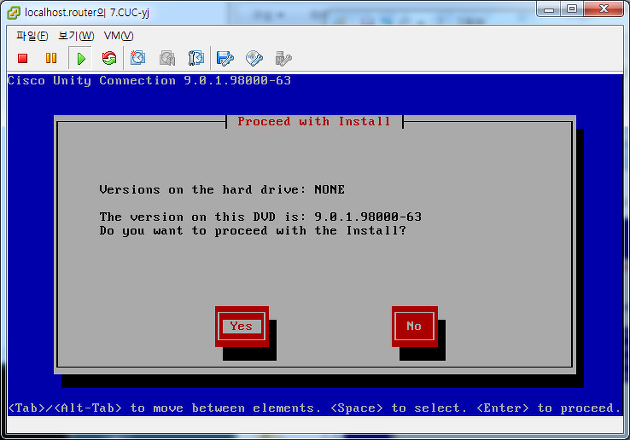
Task: Connect a floppy with the floppy disk icon
Action: 225,58
